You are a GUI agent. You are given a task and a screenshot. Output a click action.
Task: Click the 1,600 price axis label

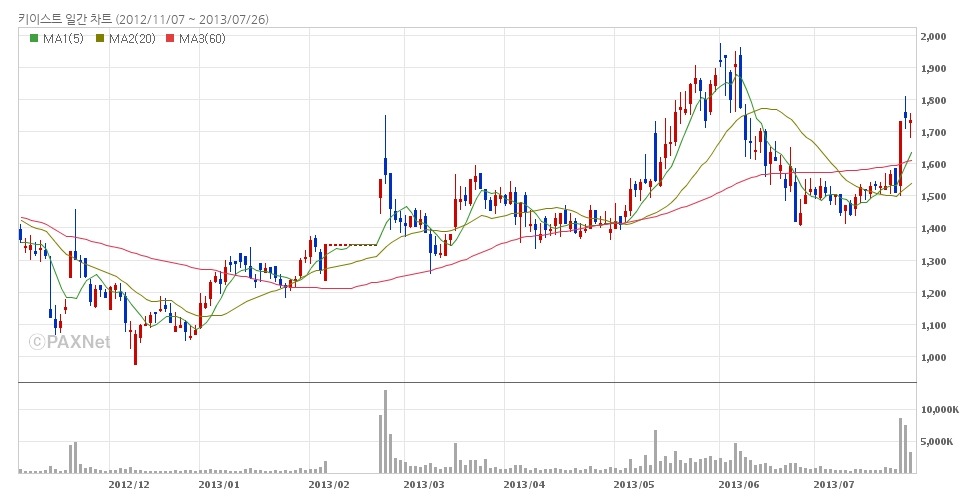coord(933,165)
